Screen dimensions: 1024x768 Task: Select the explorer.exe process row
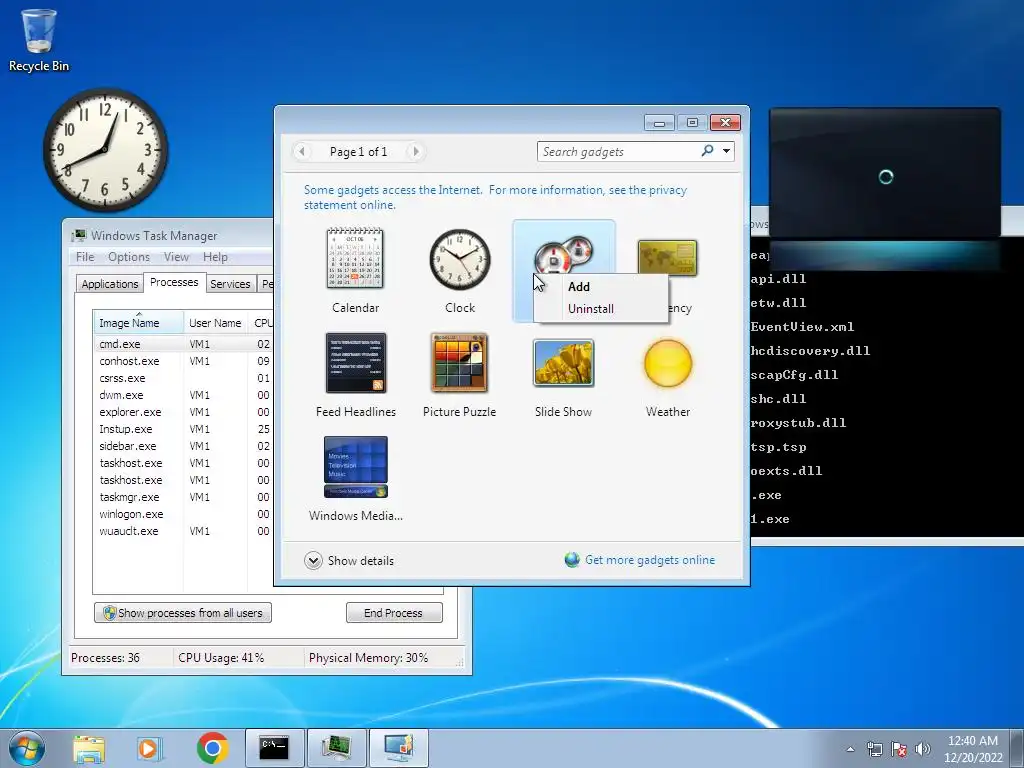(183, 411)
